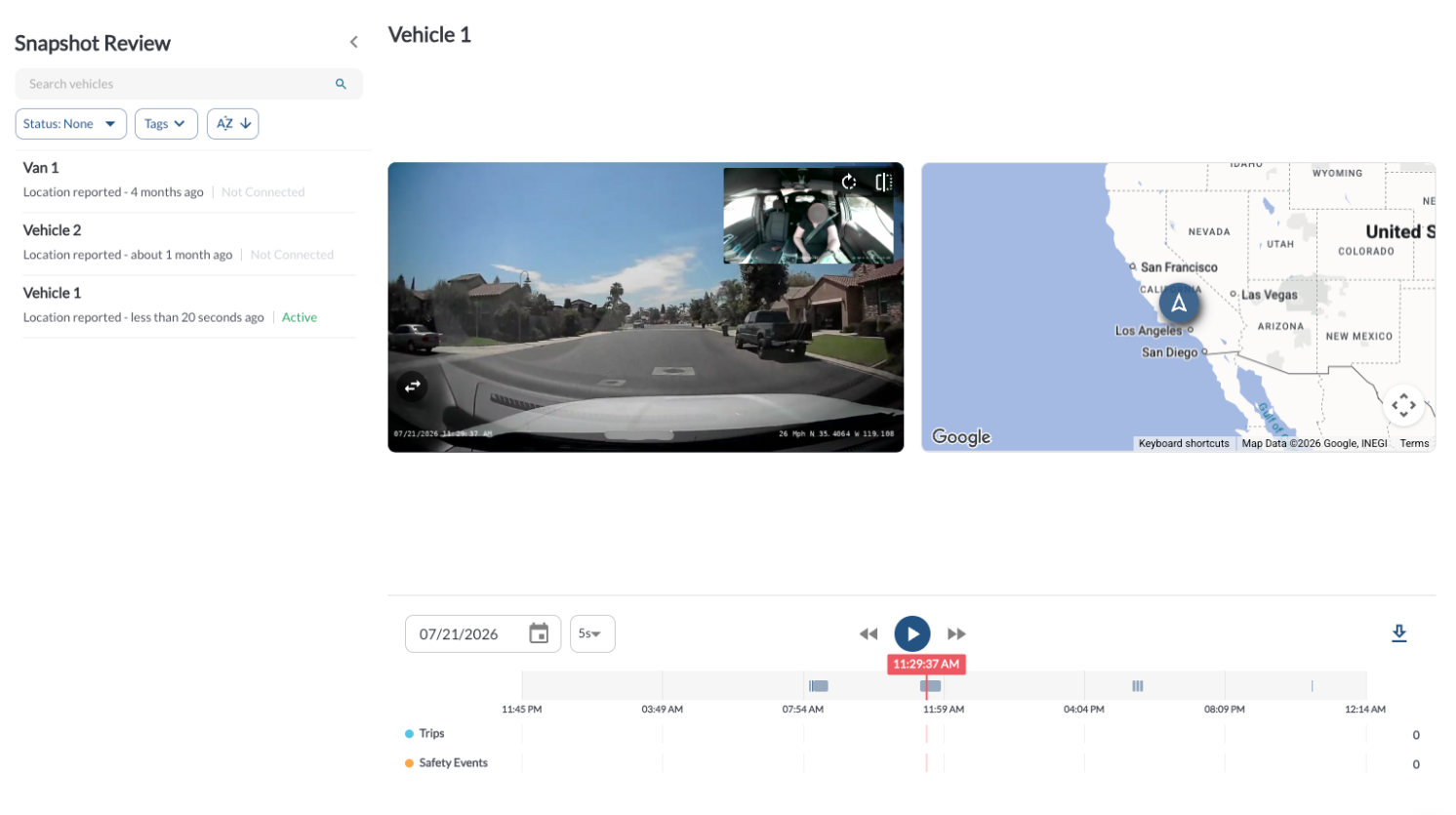
Task: Open the Status filter dropdown
Action: coord(71,124)
